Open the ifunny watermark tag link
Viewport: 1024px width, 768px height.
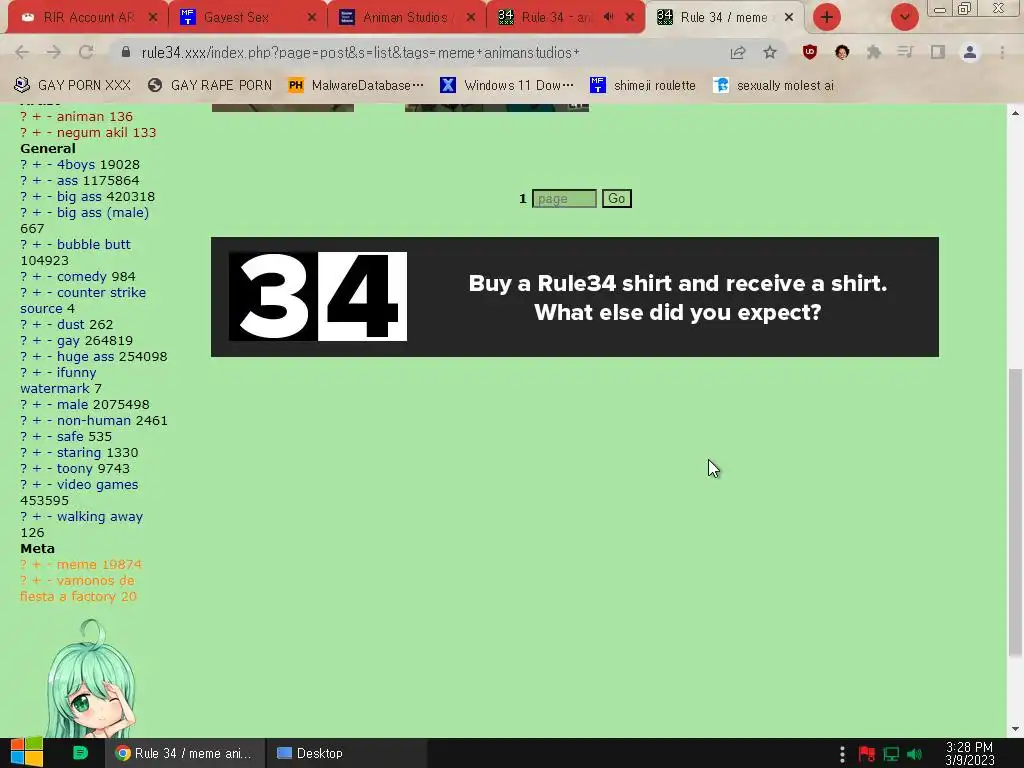[x=58, y=380]
